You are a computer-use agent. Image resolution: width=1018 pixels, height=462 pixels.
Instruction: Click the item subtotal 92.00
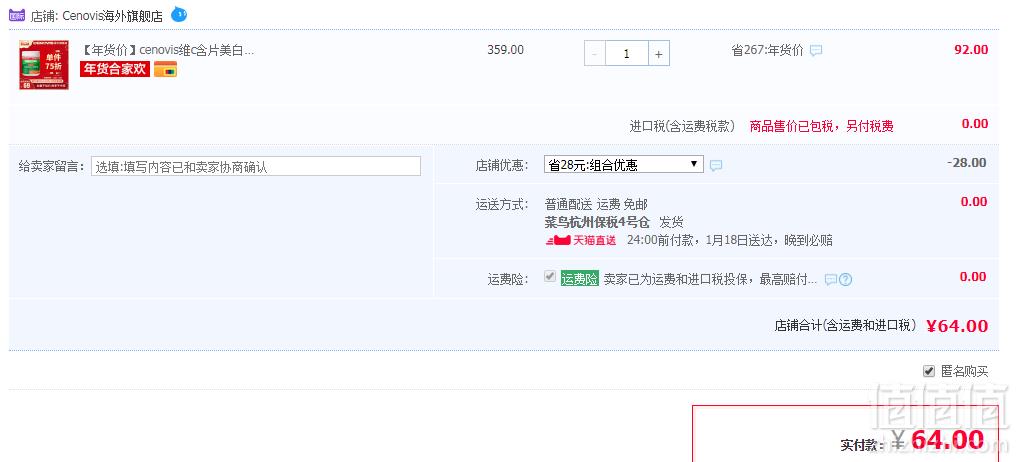coord(971,50)
